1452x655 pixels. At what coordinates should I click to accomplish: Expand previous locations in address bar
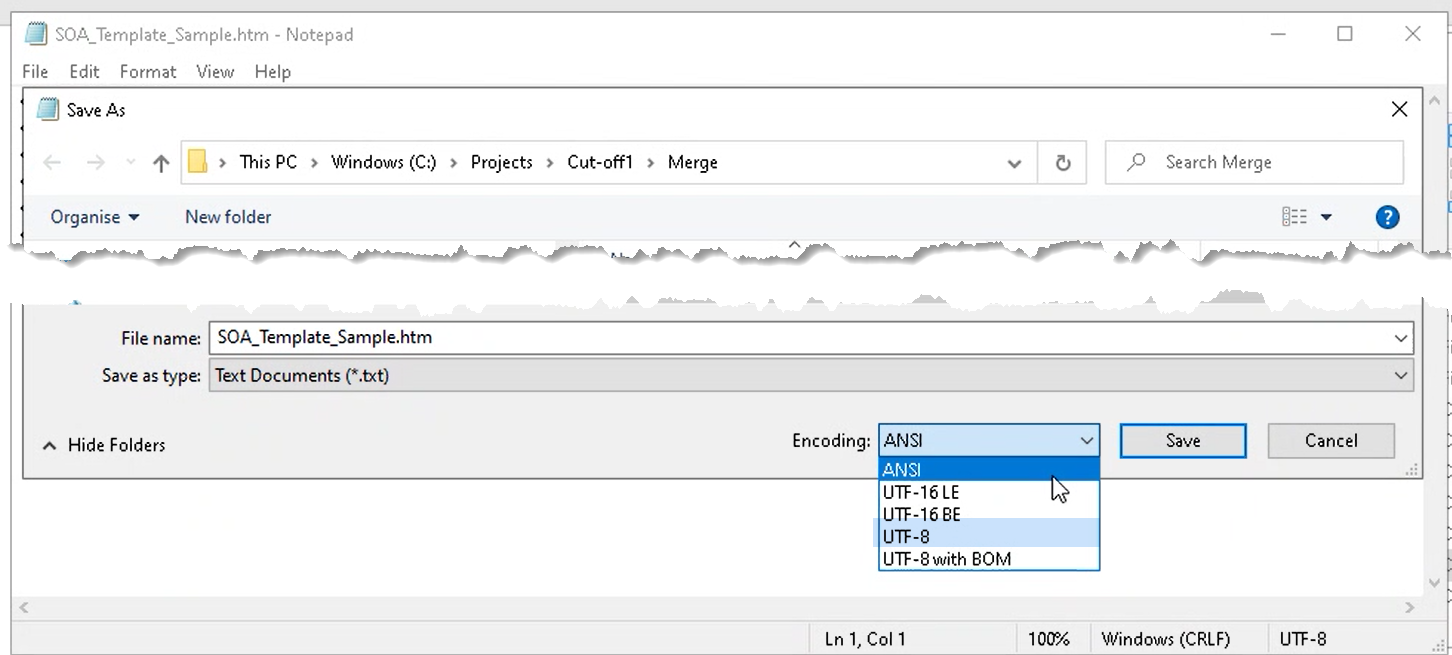(x=1014, y=163)
